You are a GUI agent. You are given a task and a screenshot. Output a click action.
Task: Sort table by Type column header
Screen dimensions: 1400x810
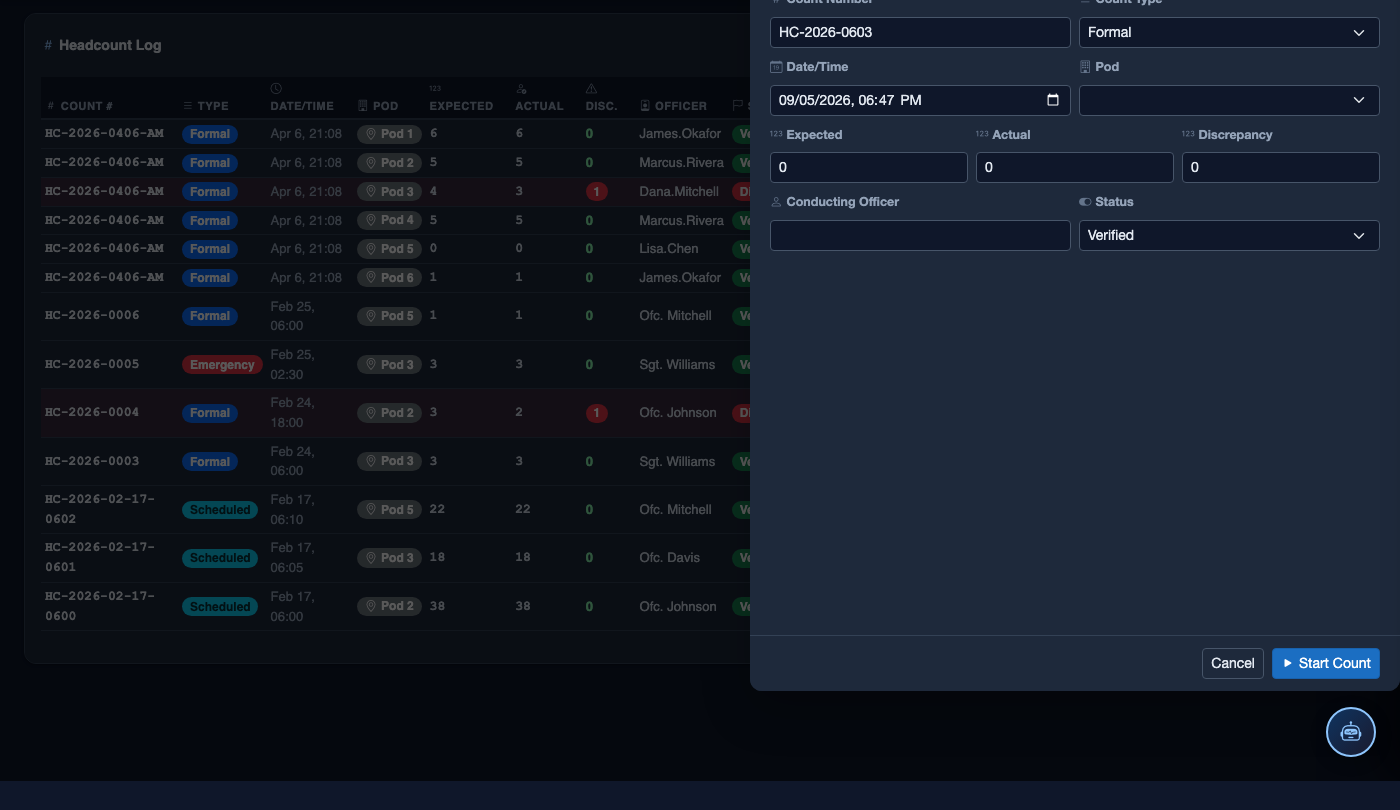click(x=206, y=106)
